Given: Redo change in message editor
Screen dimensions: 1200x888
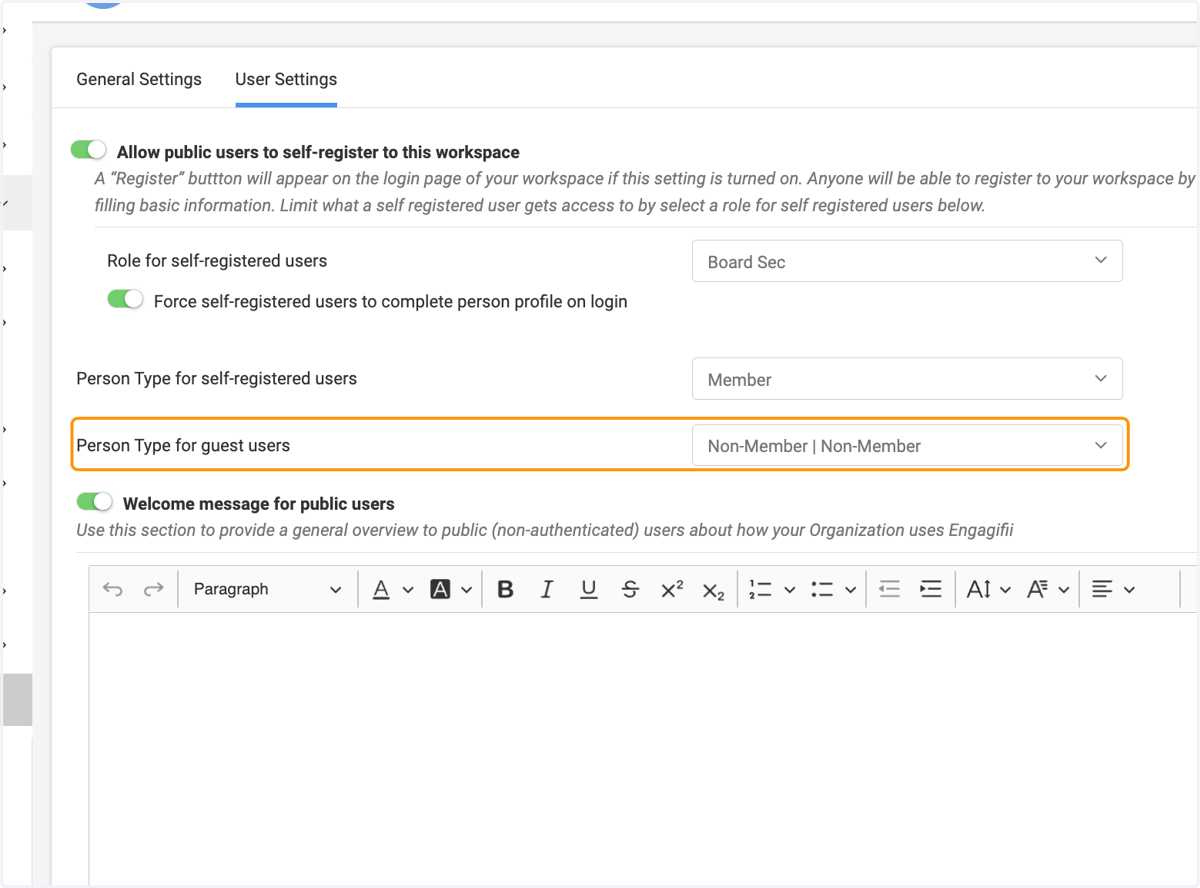Looking at the screenshot, I should 153,590.
